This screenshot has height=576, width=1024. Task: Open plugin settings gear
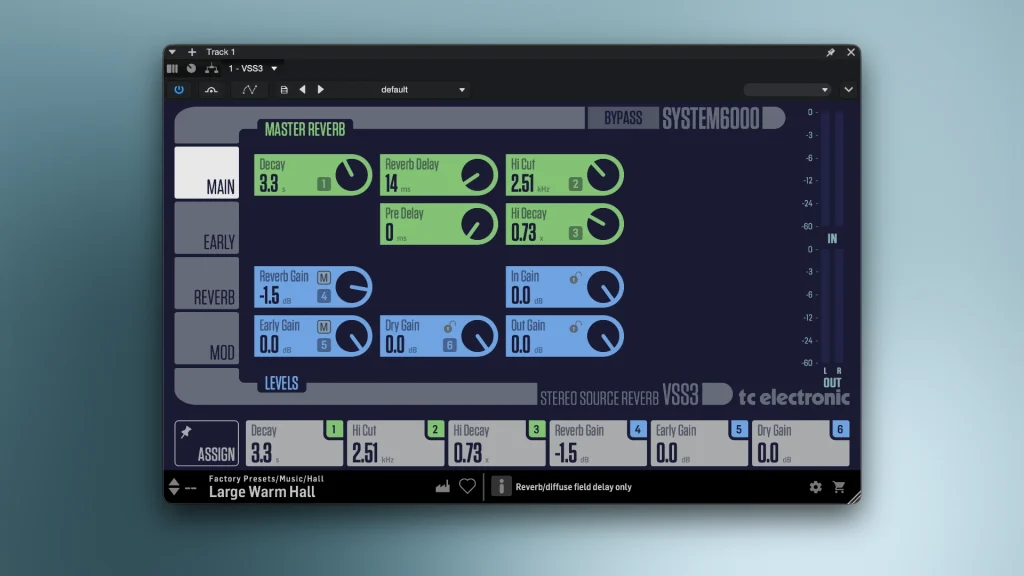816,487
